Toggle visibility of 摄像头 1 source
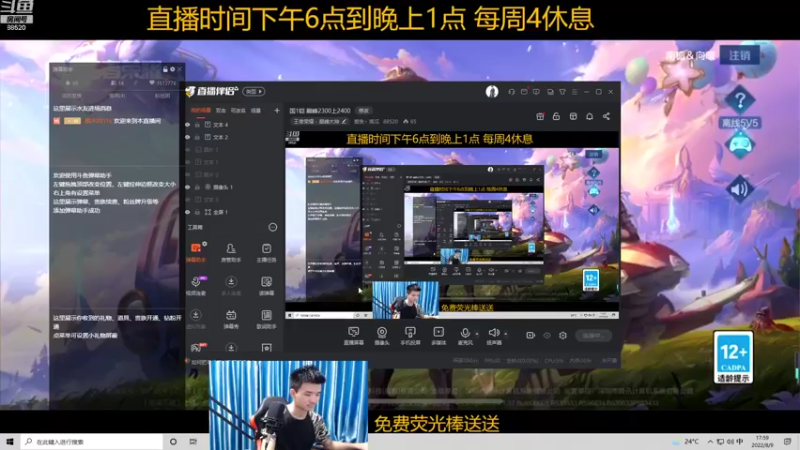The width and height of the screenshot is (800, 450). coord(188,187)
